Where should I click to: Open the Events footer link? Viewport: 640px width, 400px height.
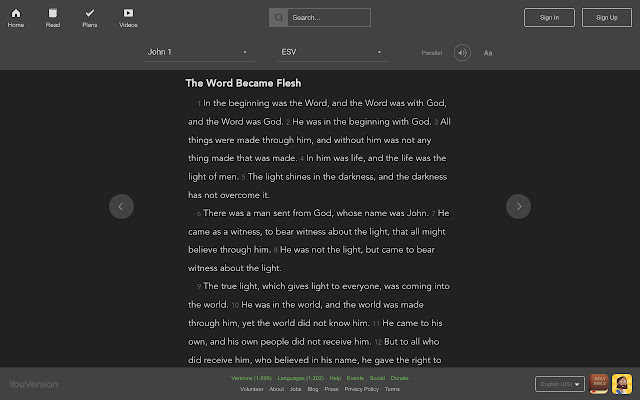point(355,378)
